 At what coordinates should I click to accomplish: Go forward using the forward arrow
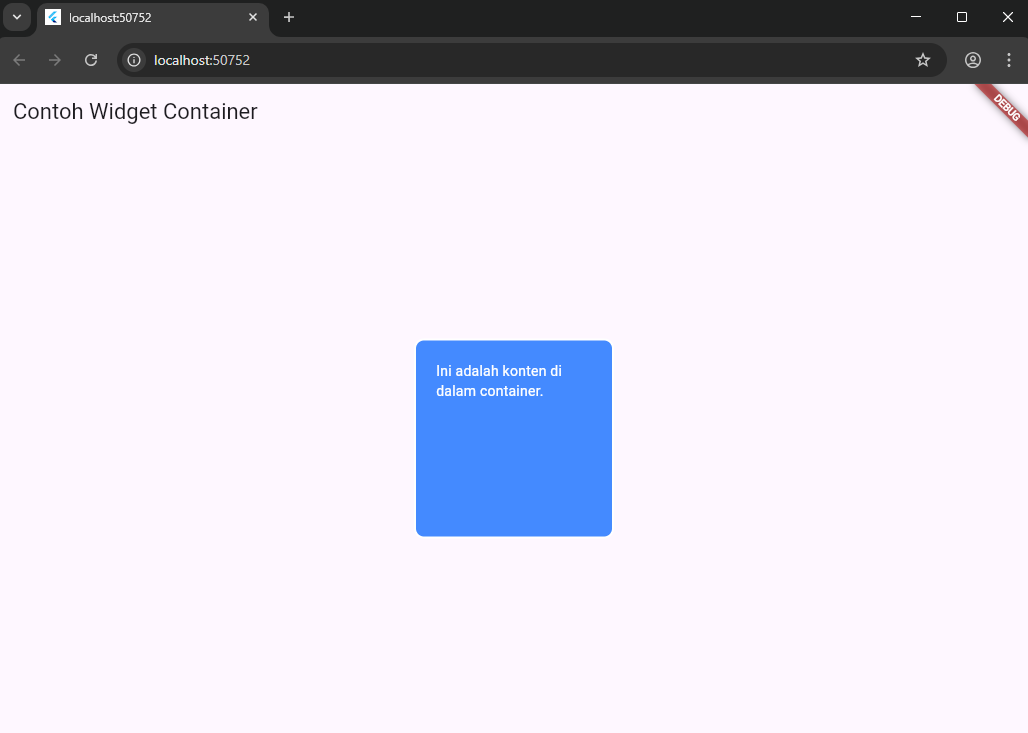(x=55, y=60)
